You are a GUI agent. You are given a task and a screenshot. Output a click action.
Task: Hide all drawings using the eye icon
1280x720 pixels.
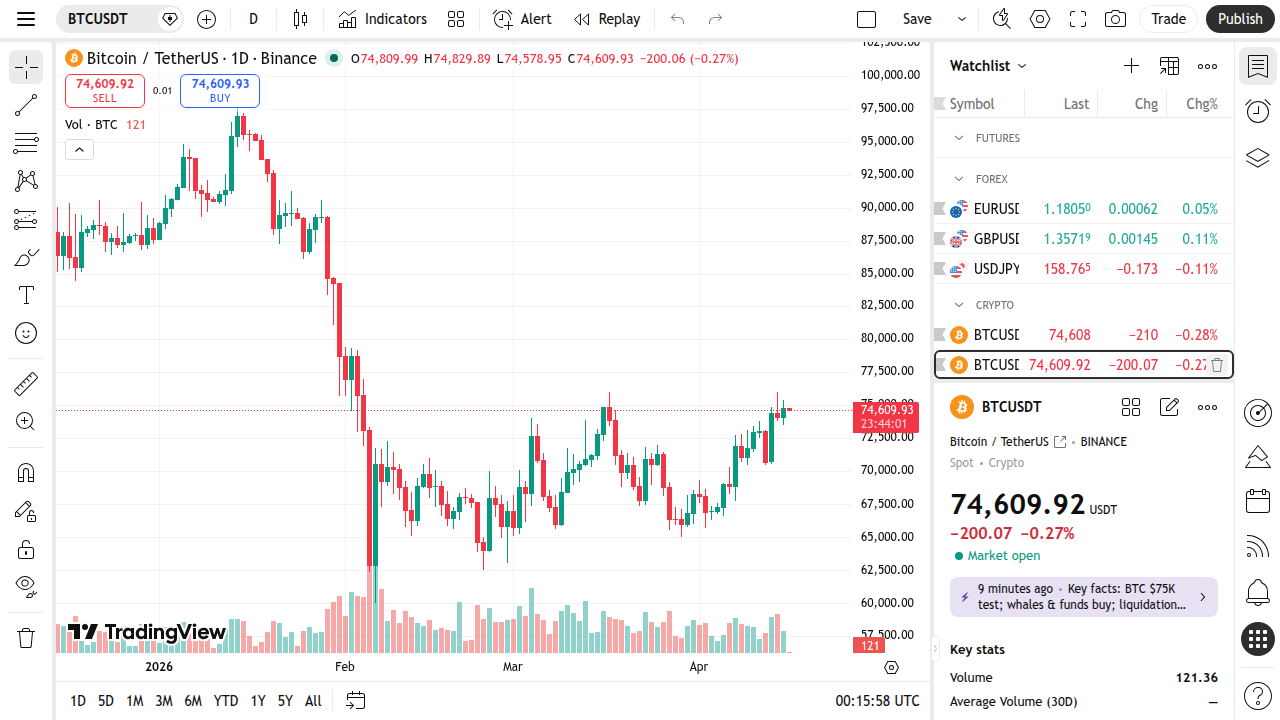point(25,586)
